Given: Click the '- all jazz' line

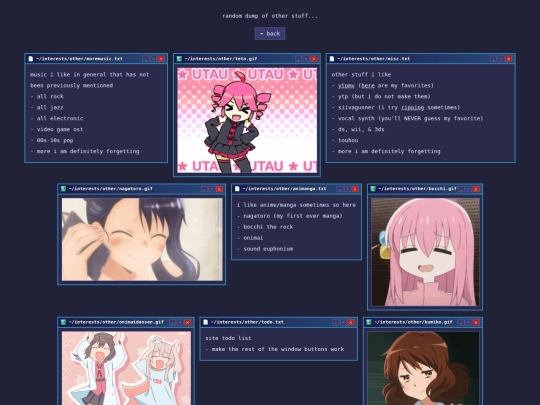Looking at the screenshot, I should click(x=47, y=107).
